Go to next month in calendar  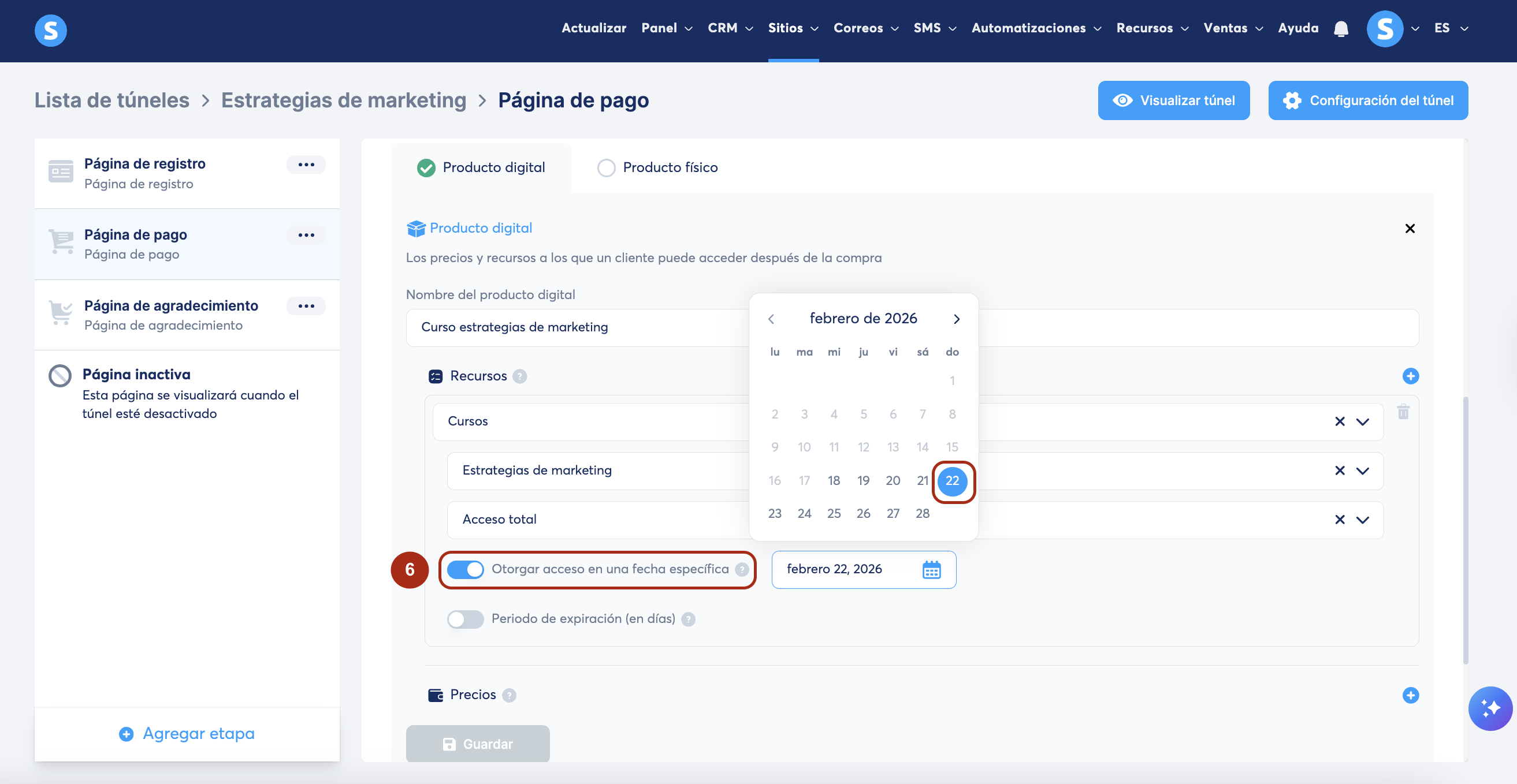957,319
